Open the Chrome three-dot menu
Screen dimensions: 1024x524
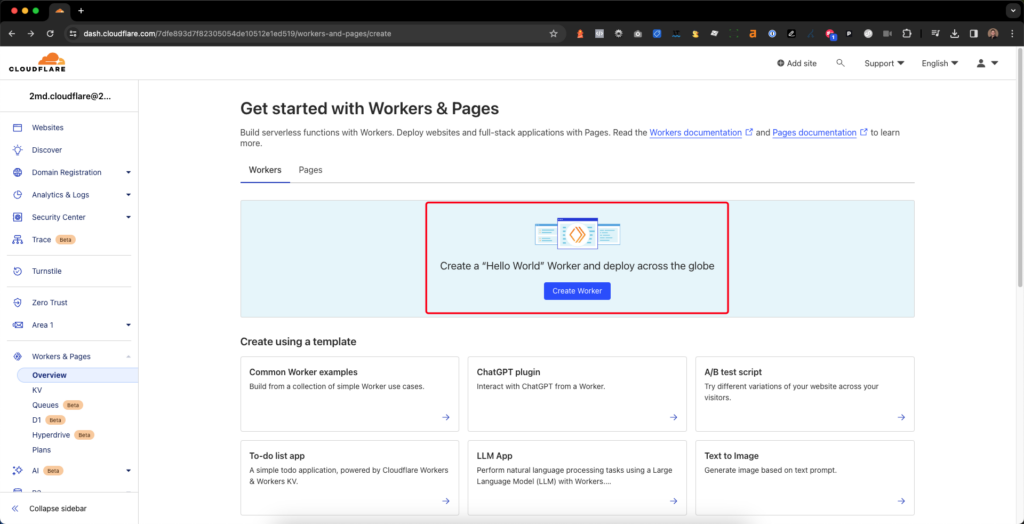[x=1012, y=33]
